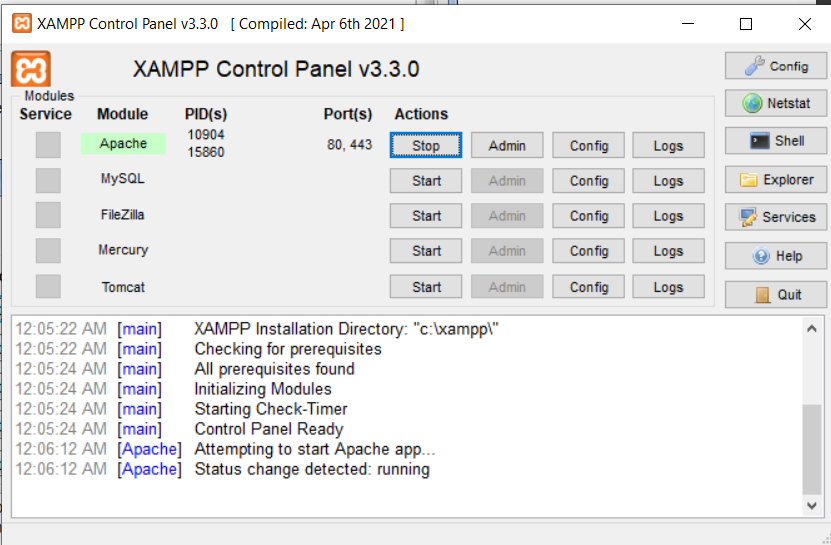This screenshot has width=831, height=545.
Task: Click Apache ports '80, 443'
Action: point(349,145)
